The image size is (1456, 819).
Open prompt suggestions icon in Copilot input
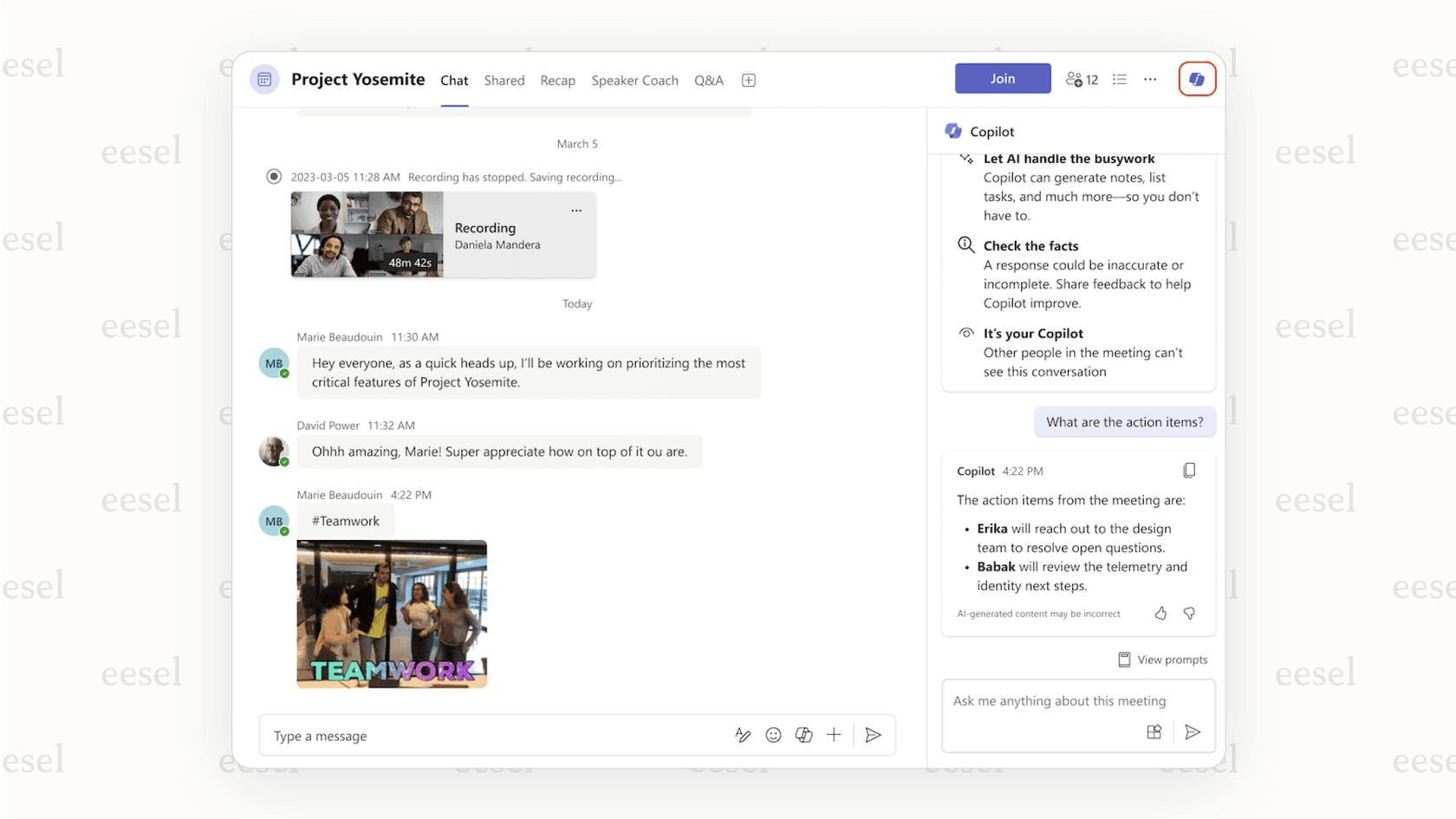pos(1154,731)
